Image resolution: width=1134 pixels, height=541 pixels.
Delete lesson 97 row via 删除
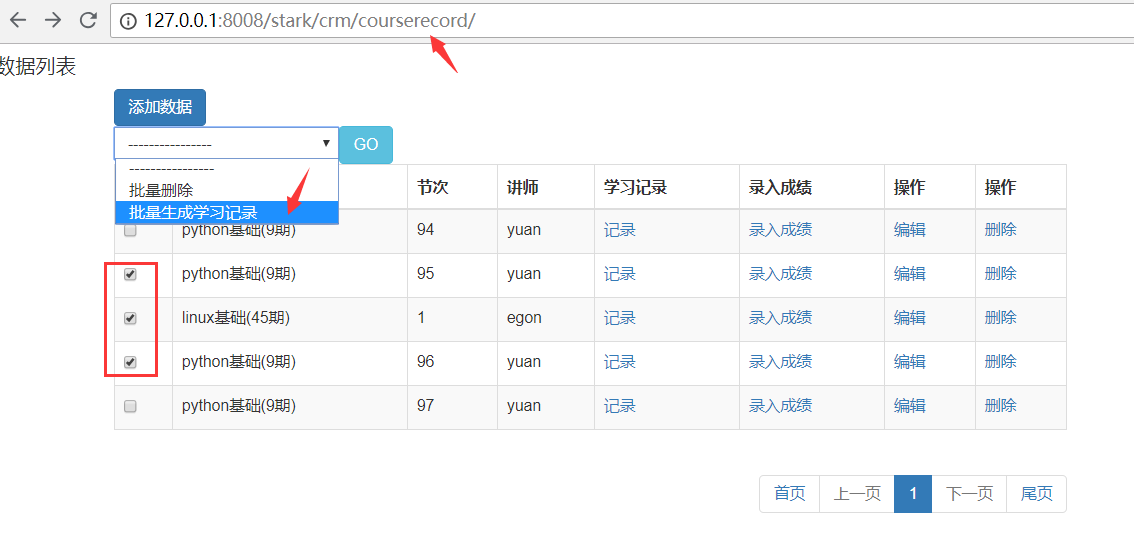[x=1001, y=406]
